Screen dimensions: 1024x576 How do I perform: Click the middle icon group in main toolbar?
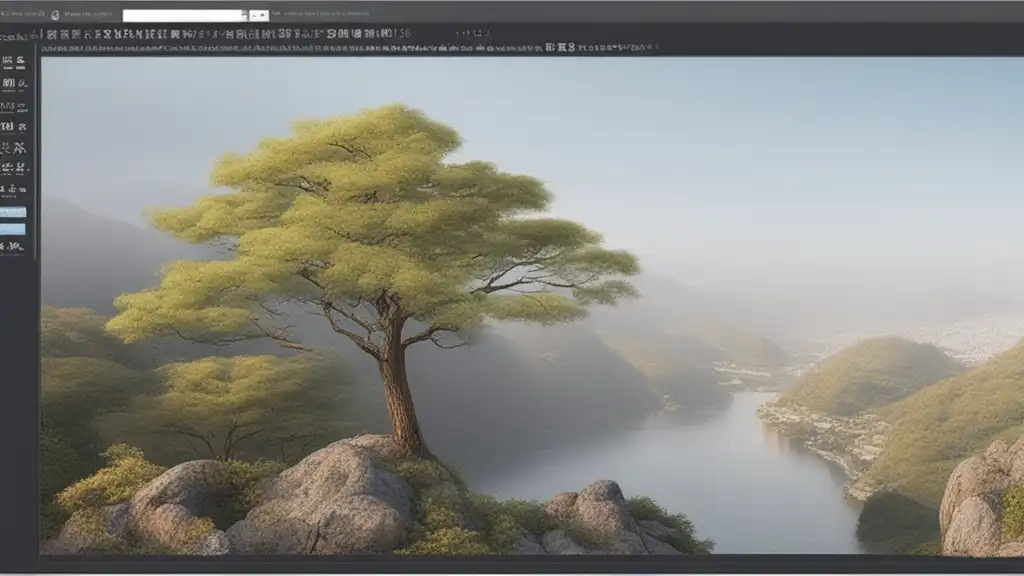pos(250,34)
